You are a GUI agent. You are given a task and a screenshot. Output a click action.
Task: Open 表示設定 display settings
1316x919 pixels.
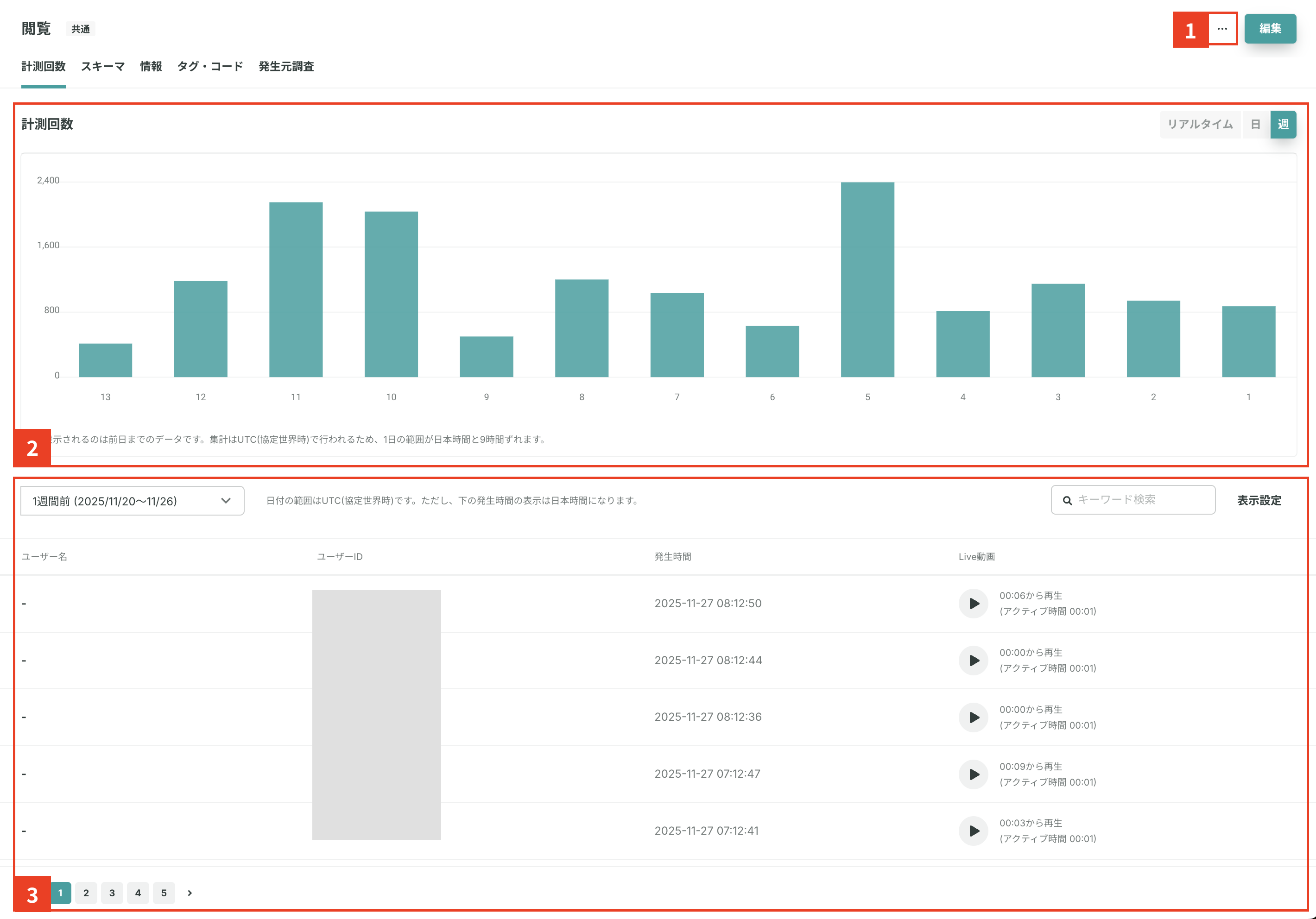click(x=1259, y=500)
